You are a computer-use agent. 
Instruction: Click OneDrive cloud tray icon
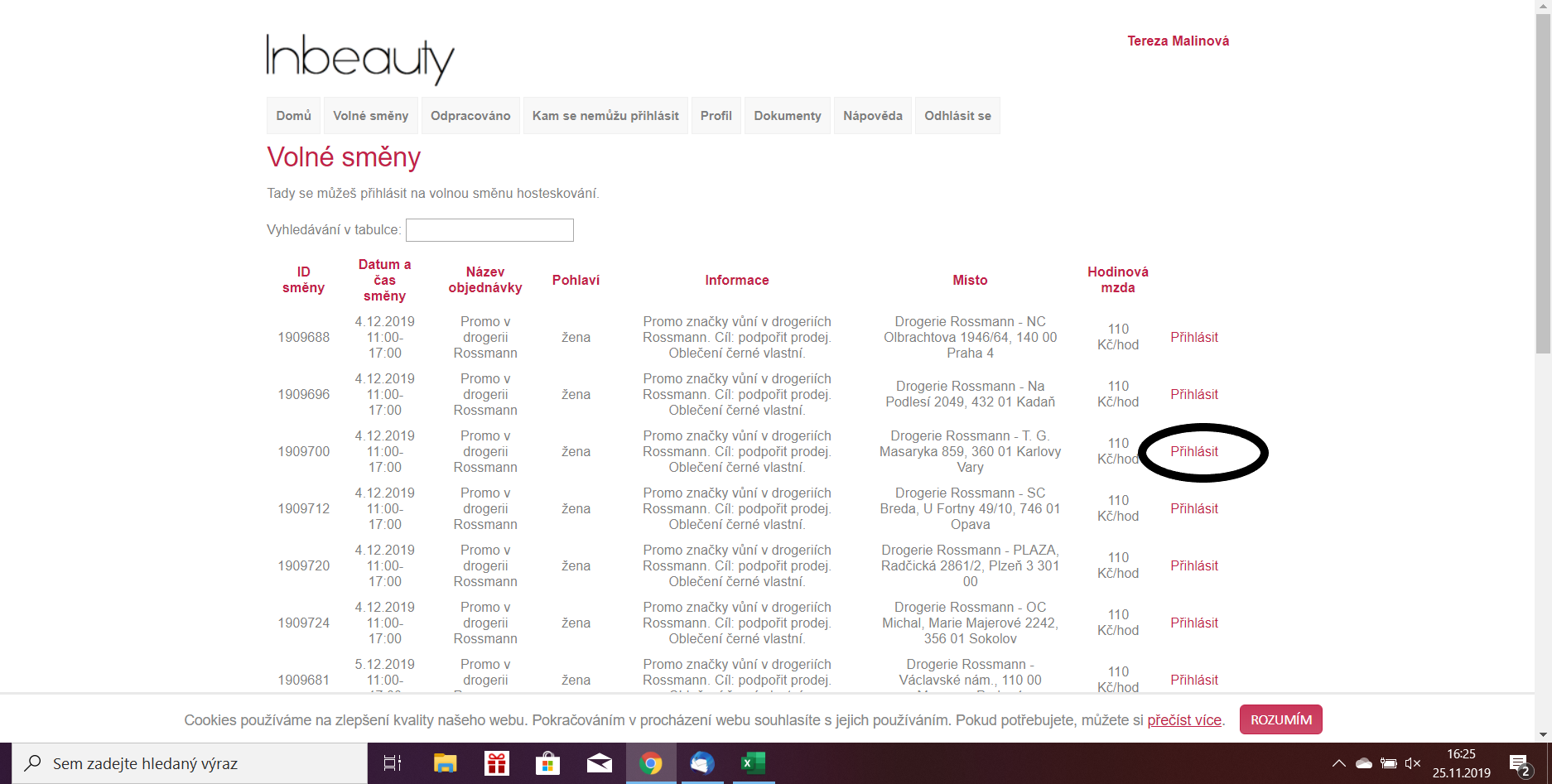coord(1364,763)
